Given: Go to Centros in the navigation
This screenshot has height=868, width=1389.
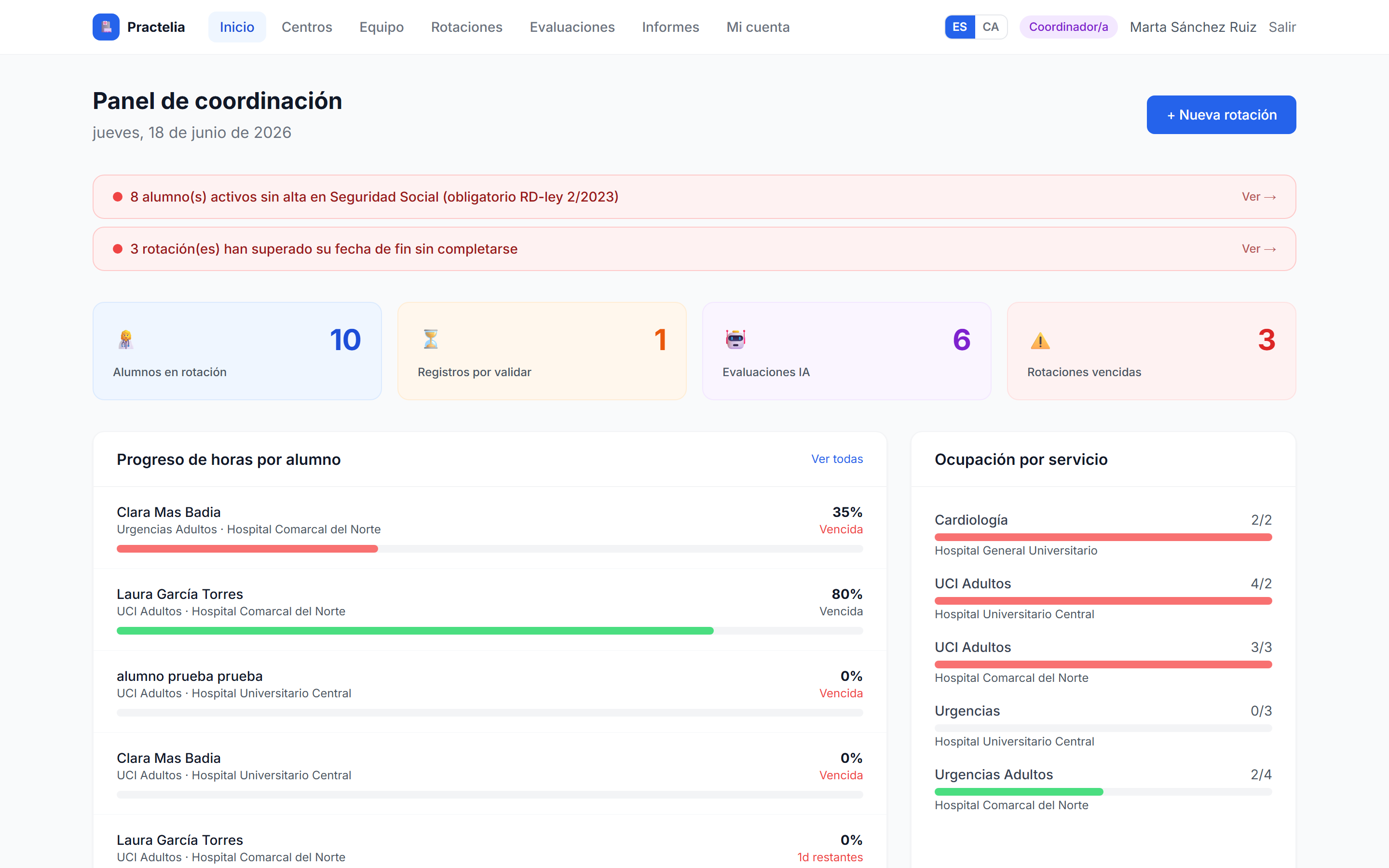Looking at the screenshot, I should click(x=307, y=27).
